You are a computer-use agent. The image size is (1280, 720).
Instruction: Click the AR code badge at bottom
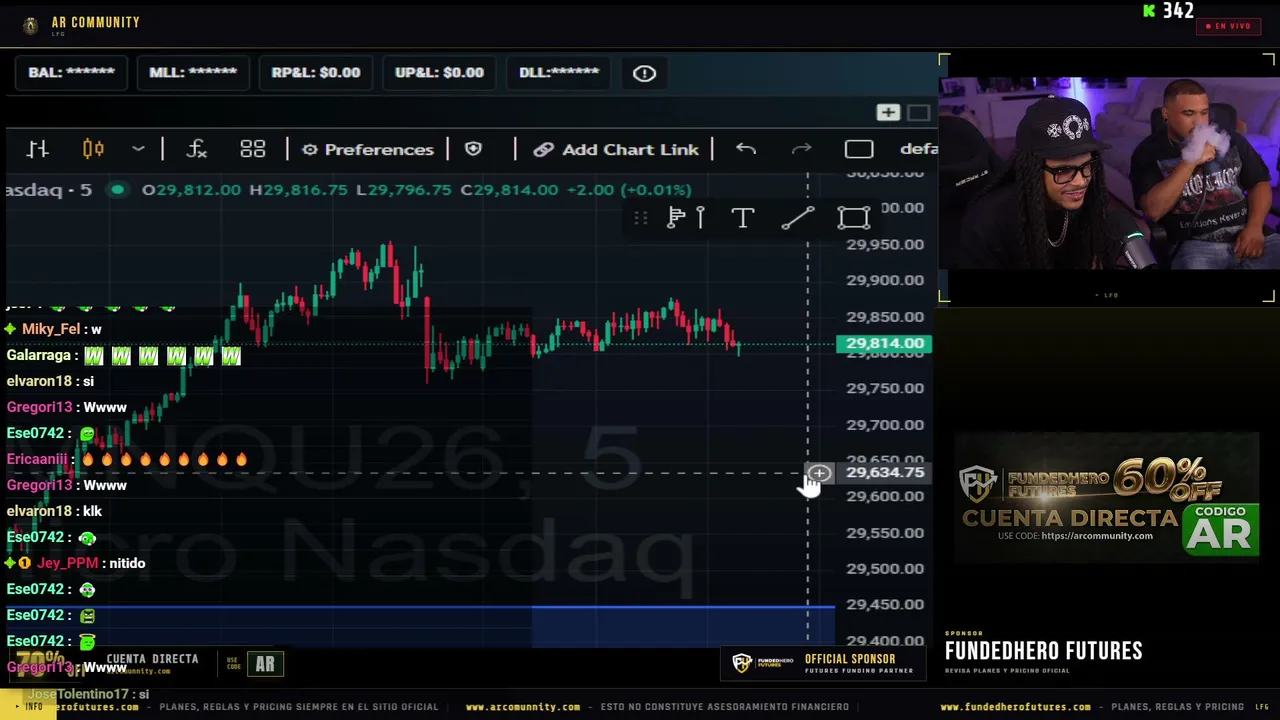[265, 664]
